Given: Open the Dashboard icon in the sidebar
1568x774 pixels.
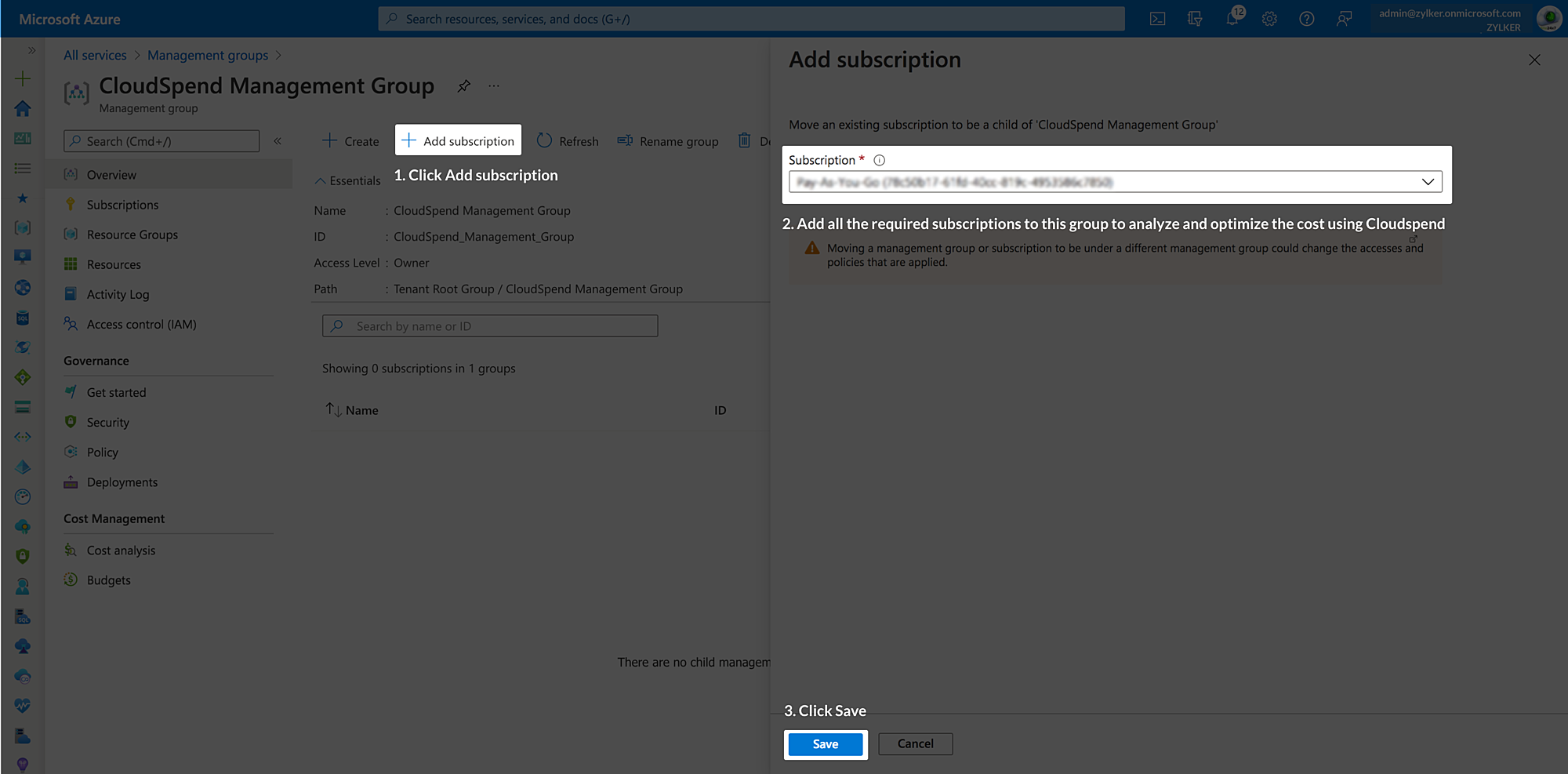Looking at the screenshot, I should pyautogui.click(x=23, y=138).
